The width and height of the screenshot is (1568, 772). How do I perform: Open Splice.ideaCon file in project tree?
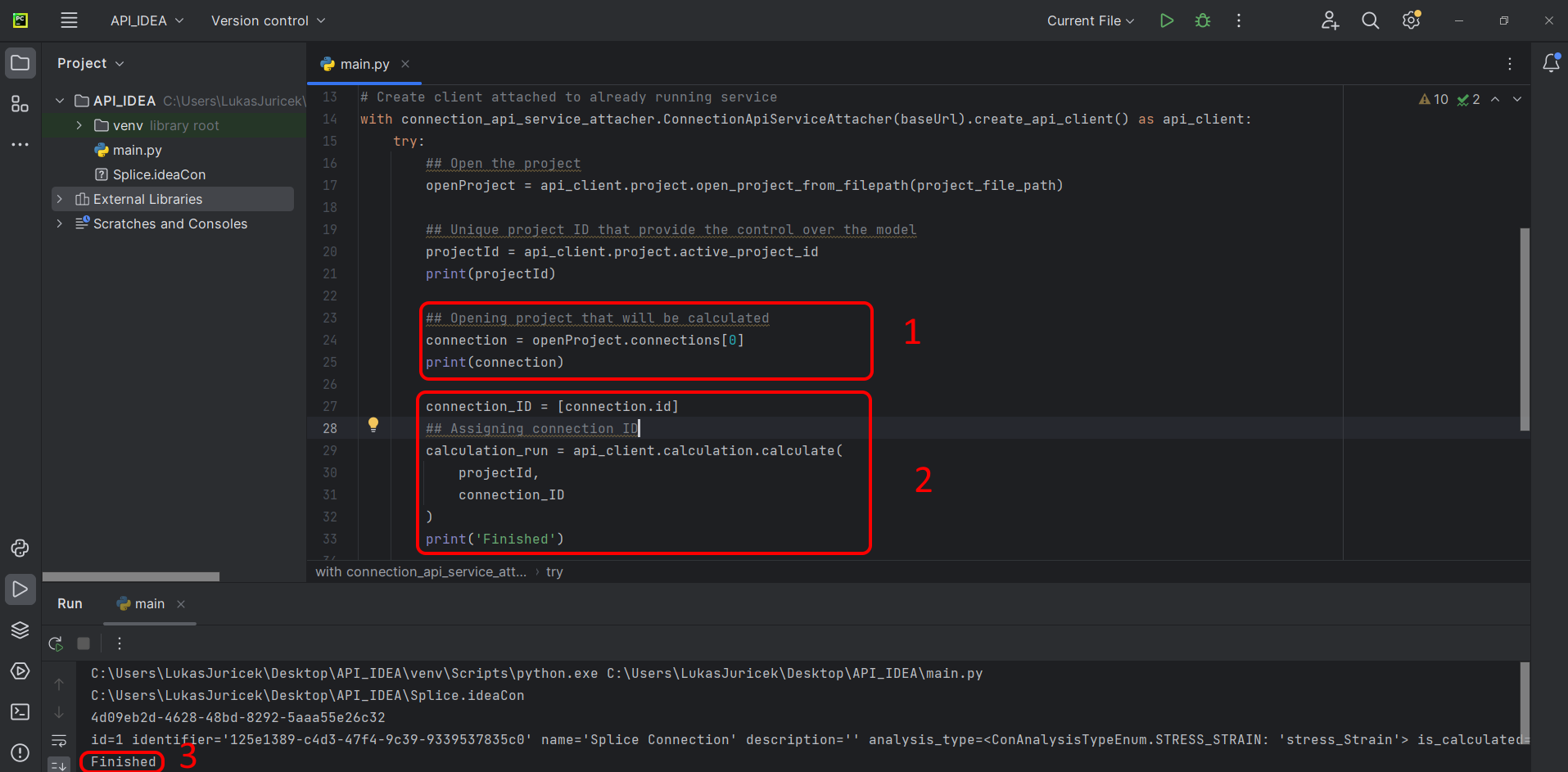[159, 174]
